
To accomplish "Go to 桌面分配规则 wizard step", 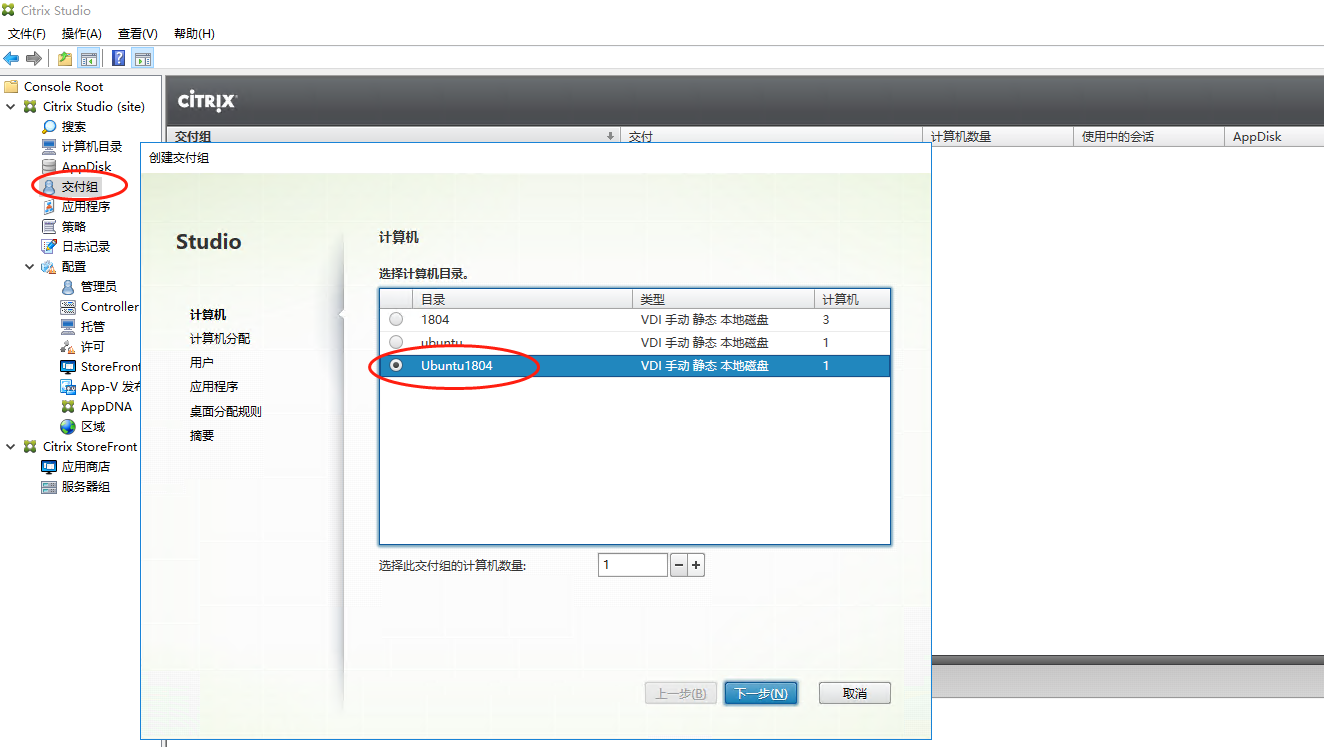I will tap(226, 411).
